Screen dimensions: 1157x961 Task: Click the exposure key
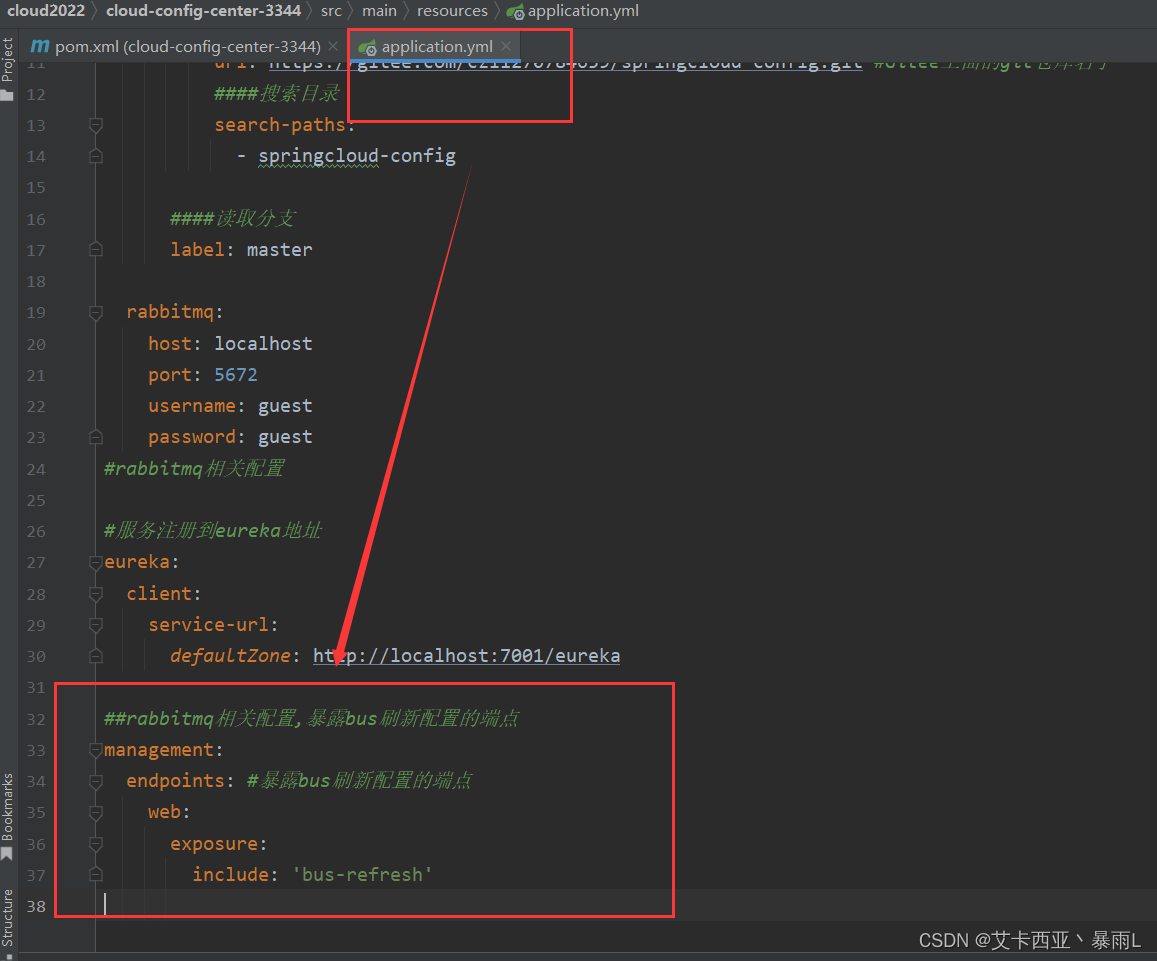point(214,844)
